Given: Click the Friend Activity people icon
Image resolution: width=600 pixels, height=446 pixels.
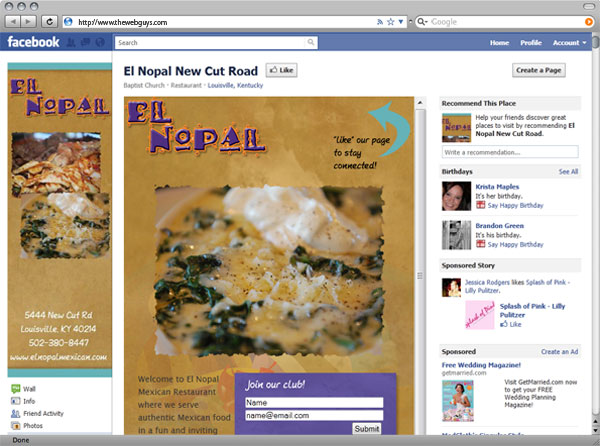Looking at the screenshot, I should coord(16,413).
